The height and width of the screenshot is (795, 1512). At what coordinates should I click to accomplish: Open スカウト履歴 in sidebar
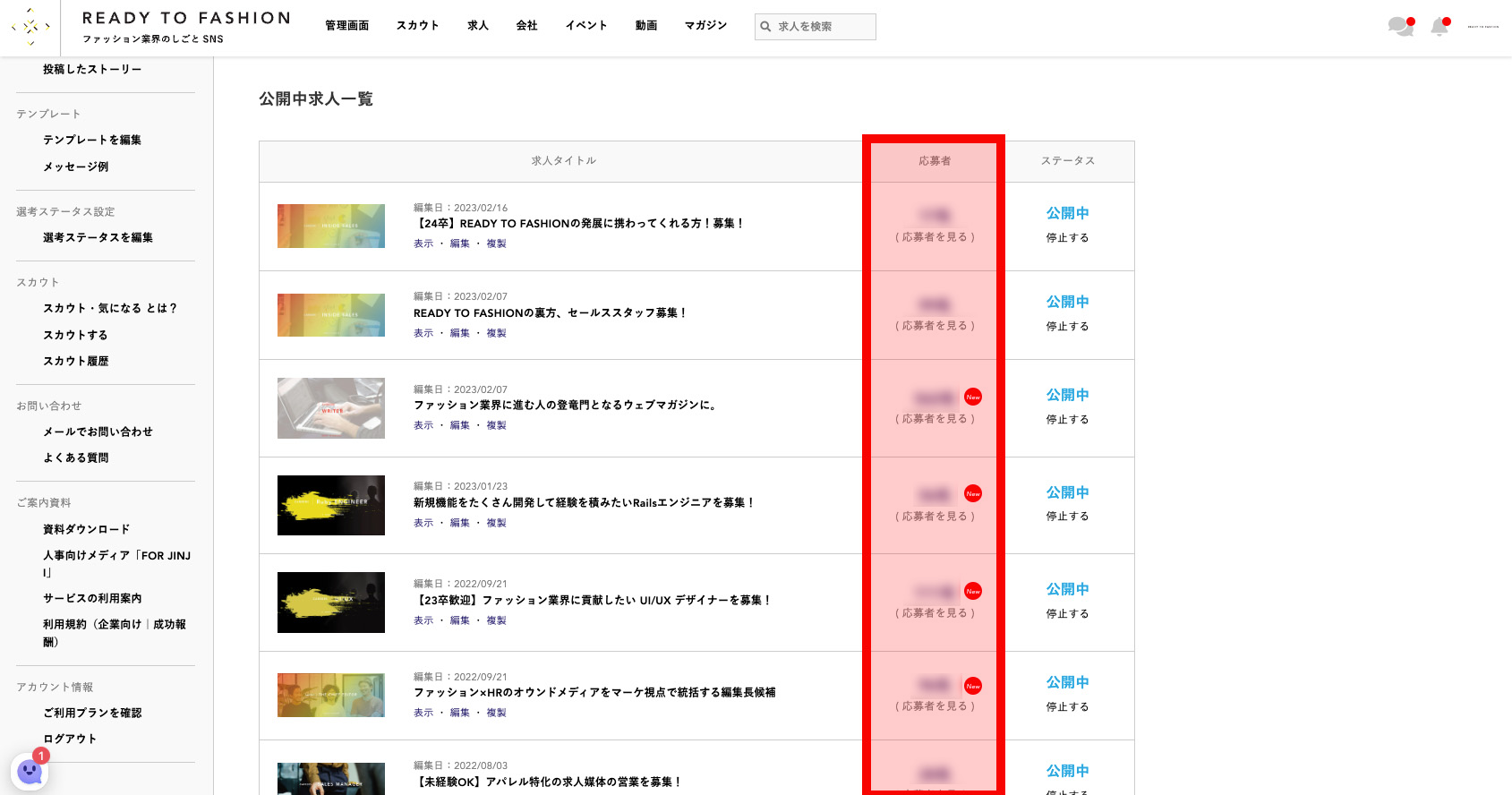[76, 361]
